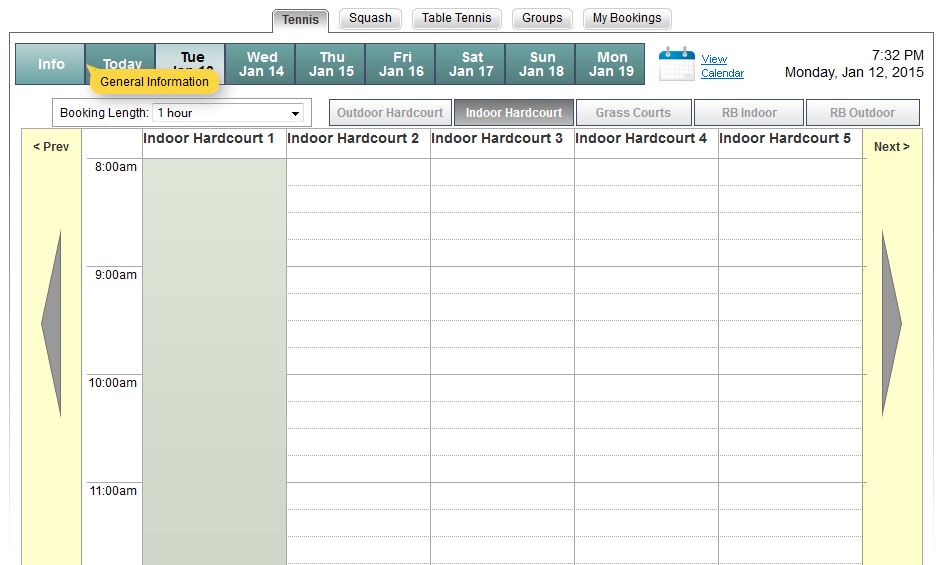Click the 9:00am time label
The width and height of the screenshot is (943, 565).
coord(115,275)
